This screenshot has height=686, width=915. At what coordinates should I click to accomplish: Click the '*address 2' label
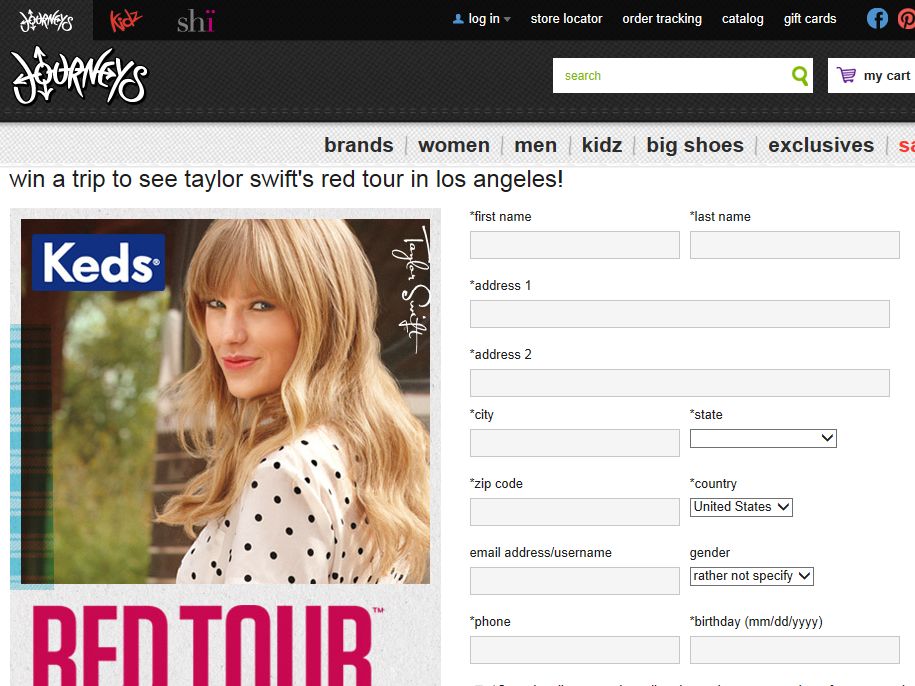point(501,354)
